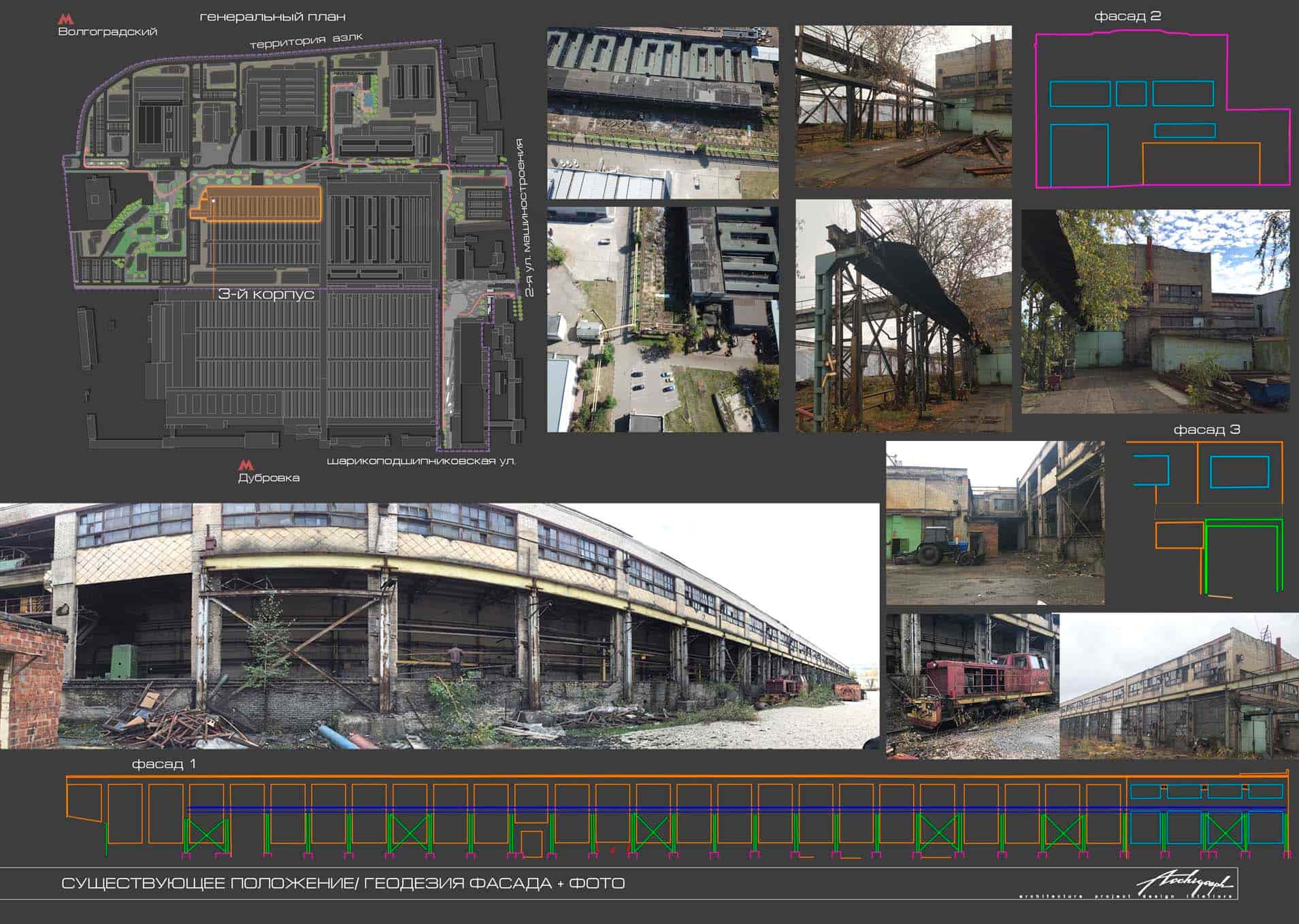
Task: Click the 'шарикоподшипниковская ул.' street label
Action: pyautogui.click(x=421, y=462)
